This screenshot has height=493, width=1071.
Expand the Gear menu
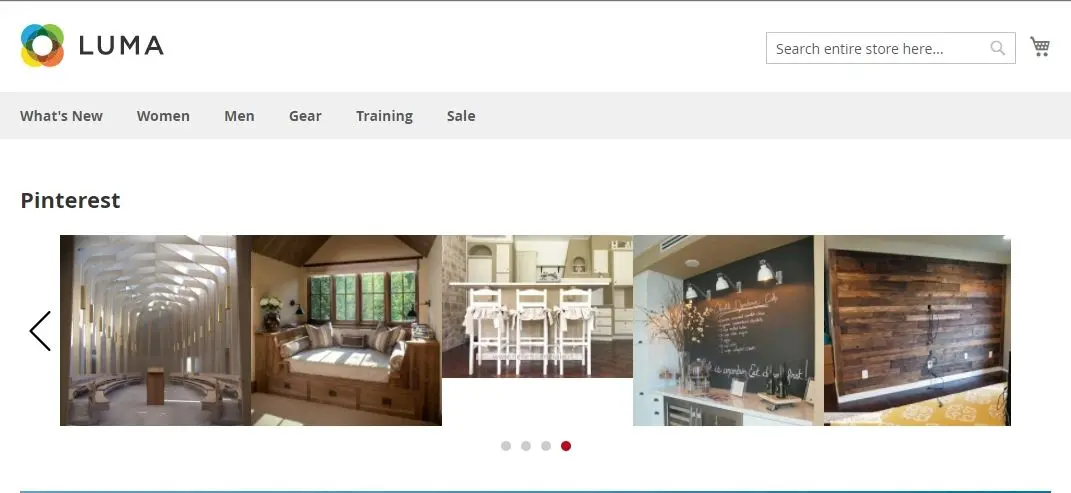click(305, 116)
